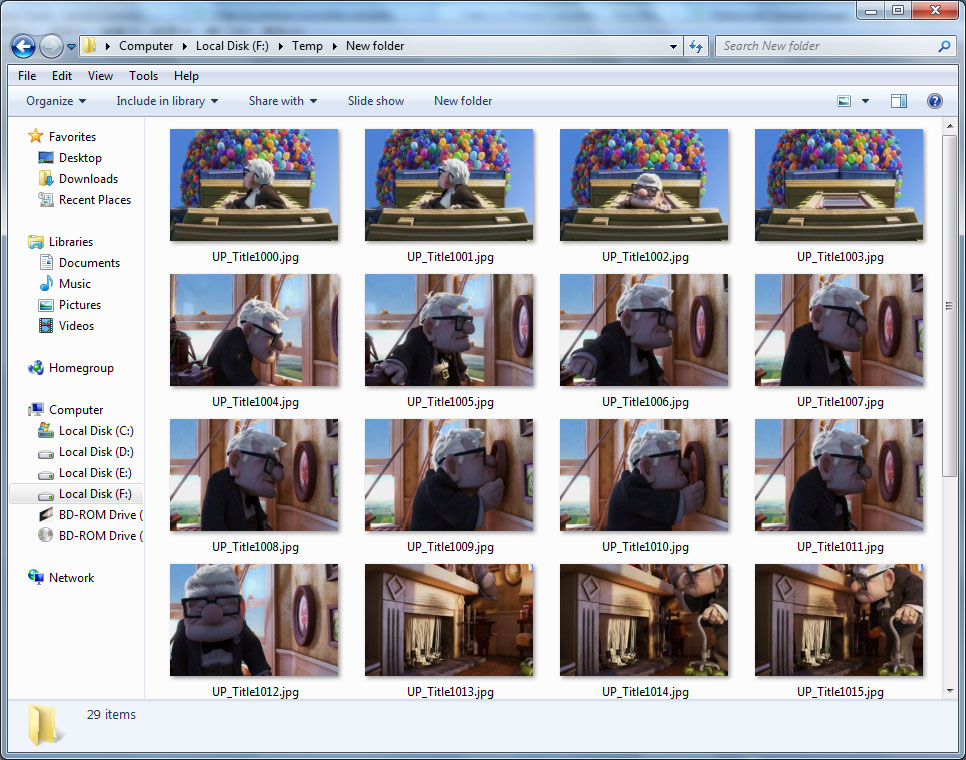
Task: Click the Local Disk (E:) drive icon
Action: 46,475
